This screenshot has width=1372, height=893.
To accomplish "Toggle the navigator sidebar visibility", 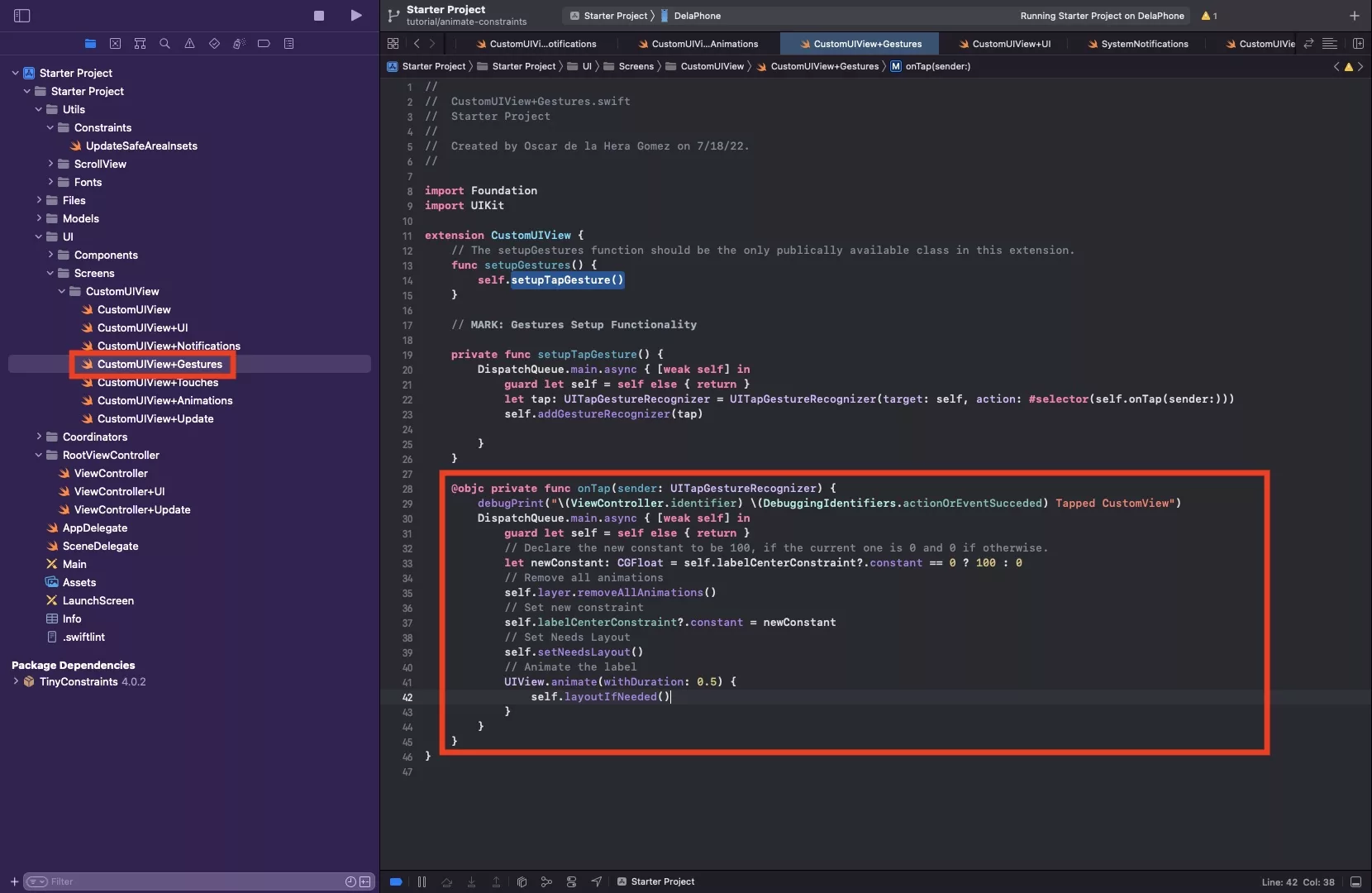I will point(22,16).
